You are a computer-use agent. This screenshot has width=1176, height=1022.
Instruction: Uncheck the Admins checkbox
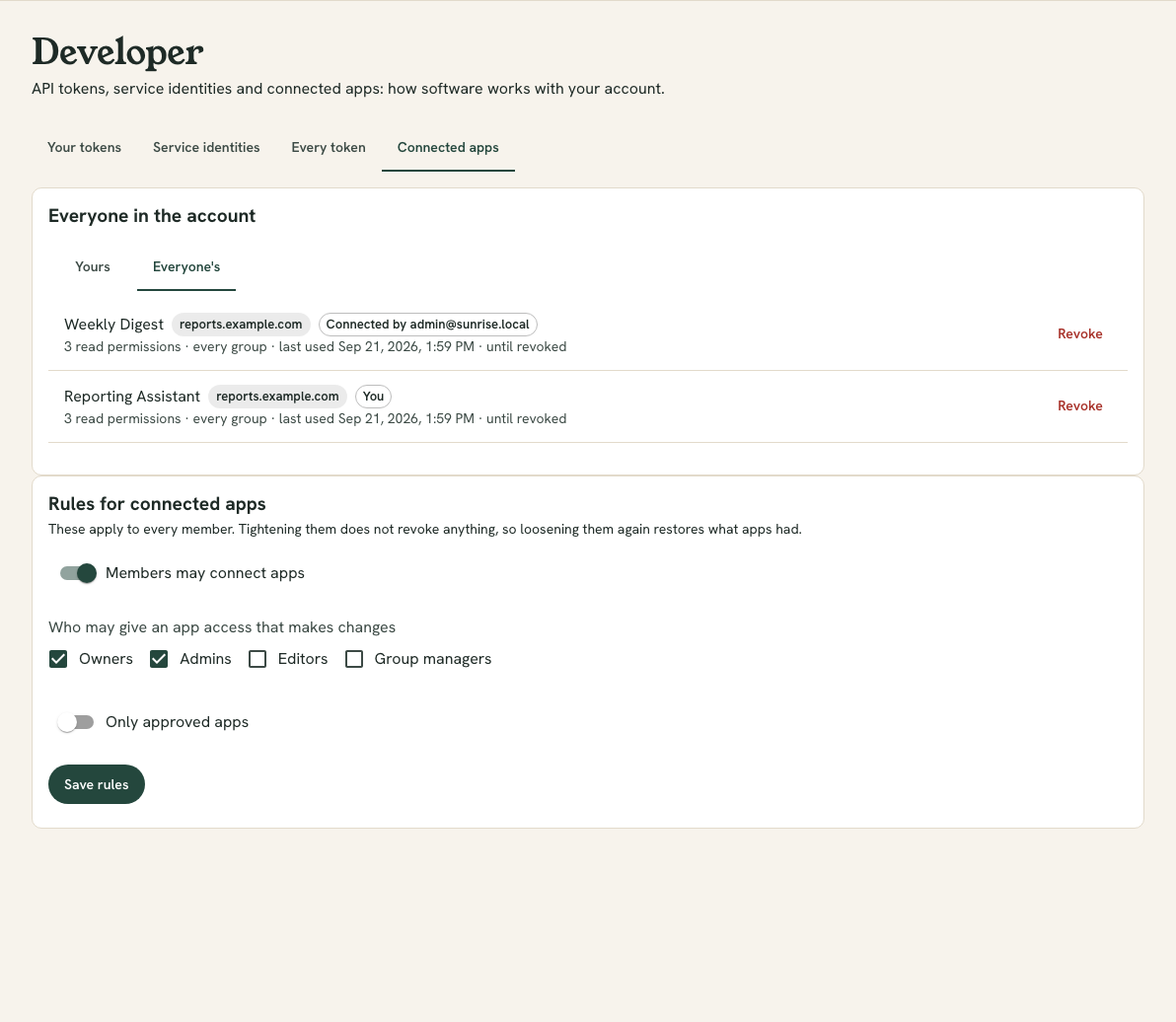tap(159, 659)
